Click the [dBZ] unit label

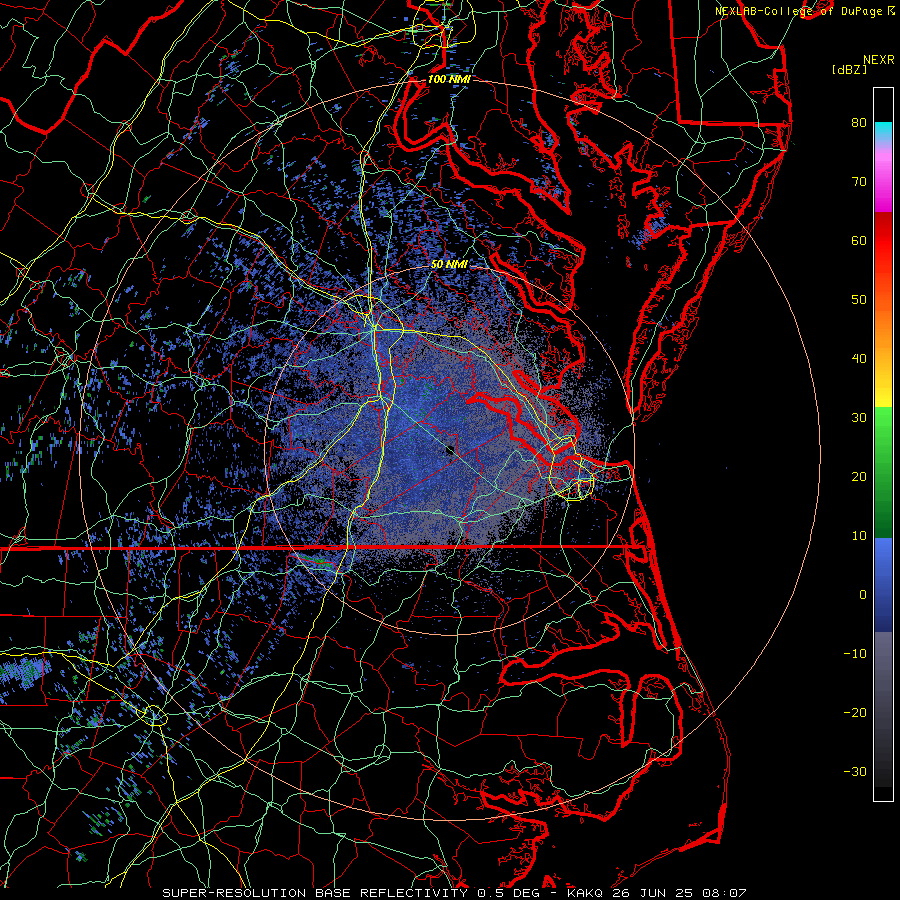coord(849,70)
